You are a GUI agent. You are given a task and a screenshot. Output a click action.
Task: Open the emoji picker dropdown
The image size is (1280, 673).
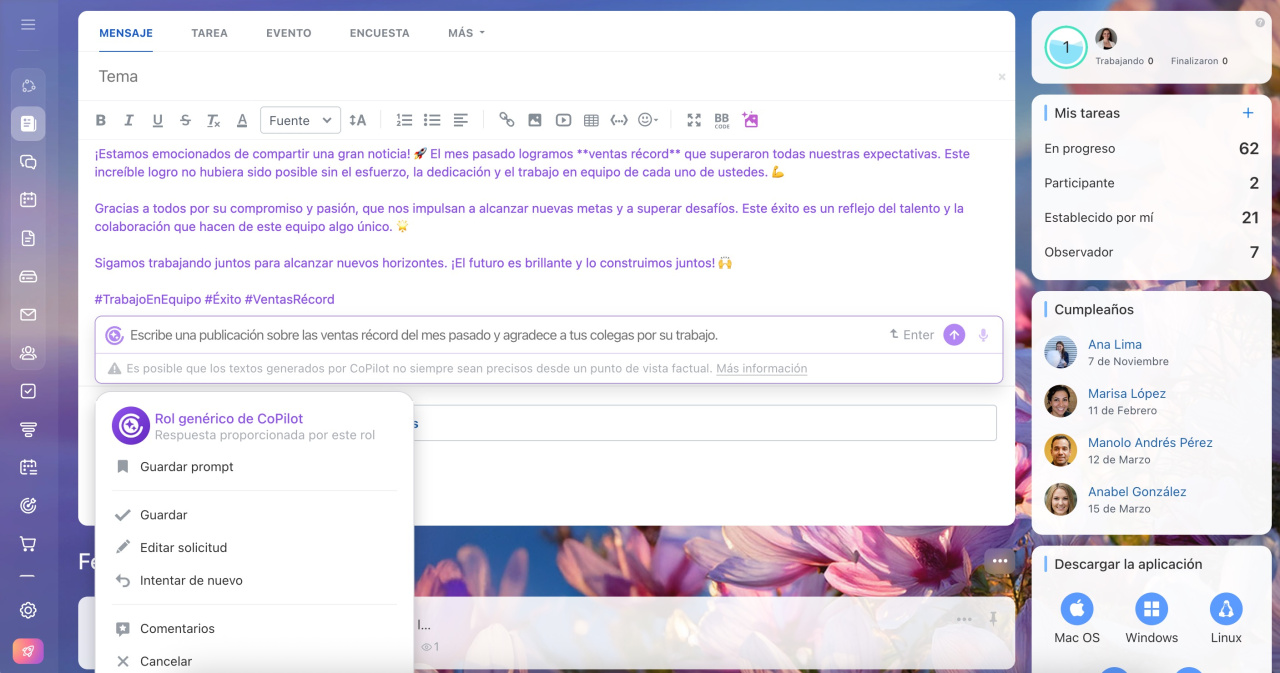tap(648, 120)
